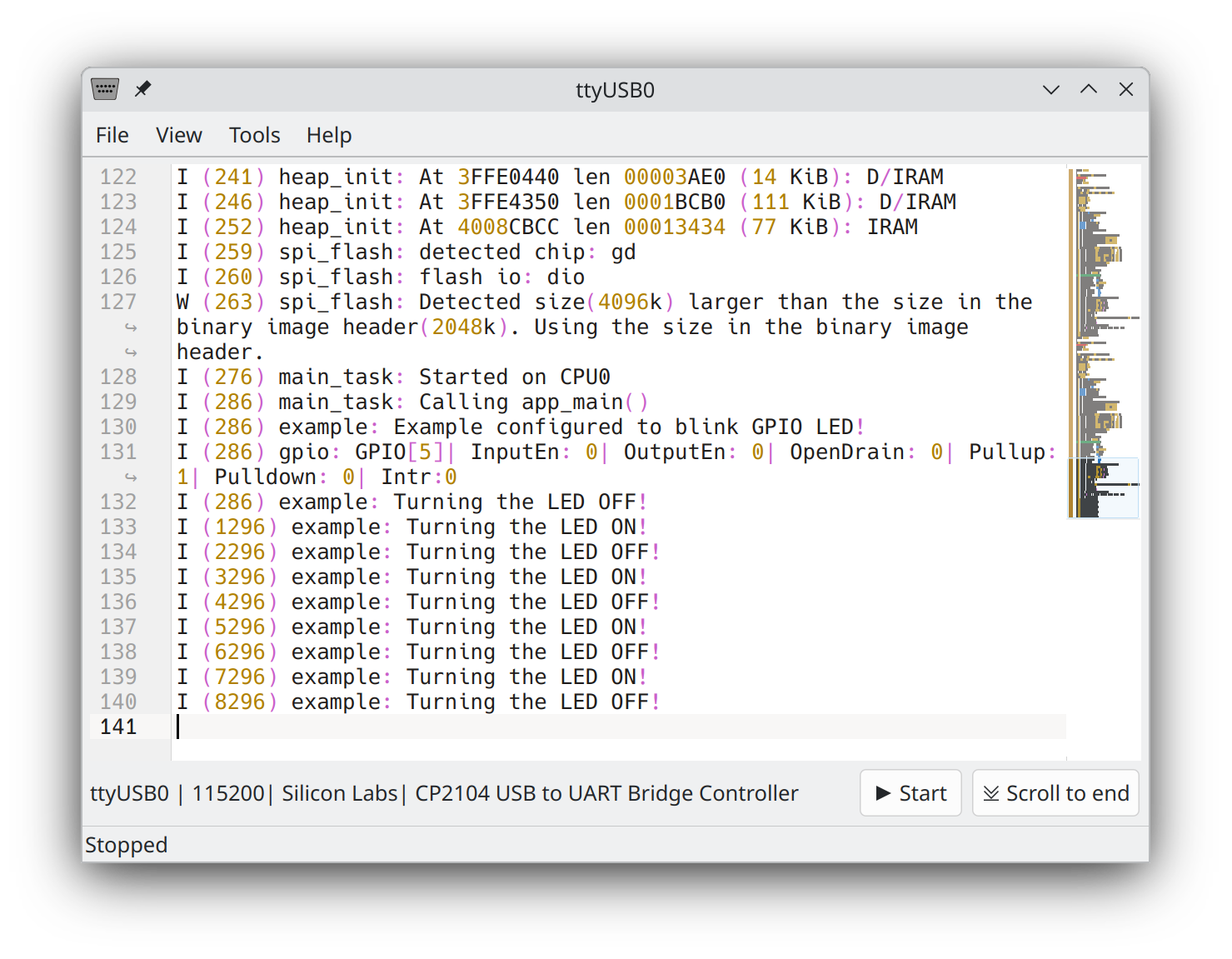Click the 'Calling app_main()' log line
Viewport: 1232px width, 959px height.
(x=412, y=402)
